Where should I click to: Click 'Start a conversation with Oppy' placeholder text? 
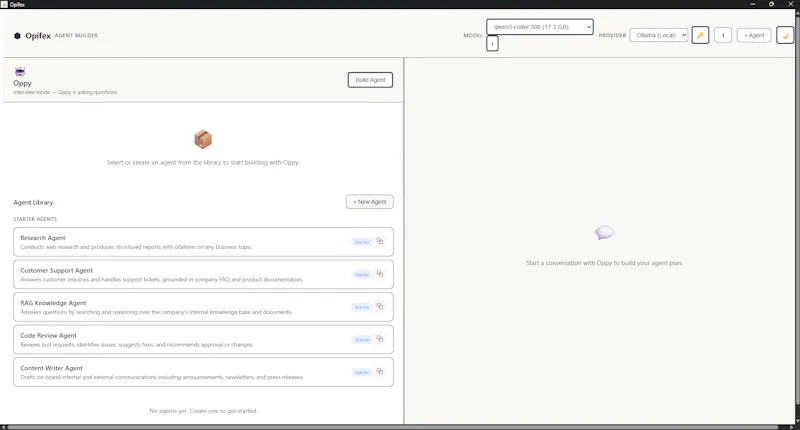604,263
